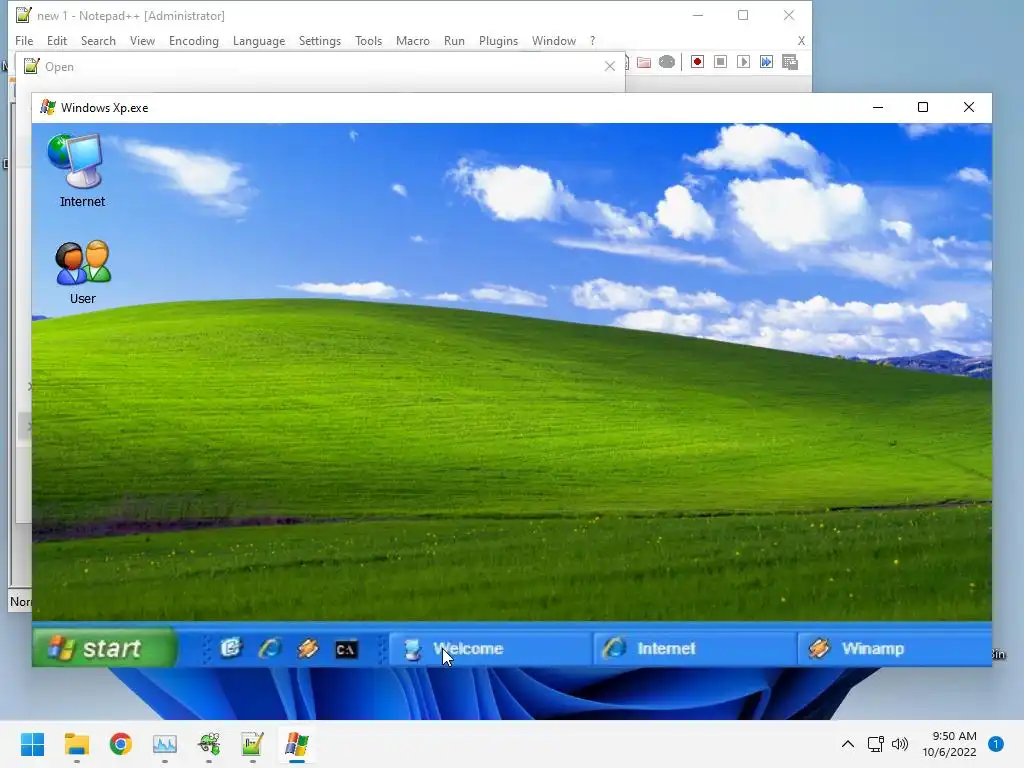Screen dimensions: 1024x768
Task: Switch to Windows Xp.exe taskbar icon
Action: pyautogui.click(x=297, y=744)
